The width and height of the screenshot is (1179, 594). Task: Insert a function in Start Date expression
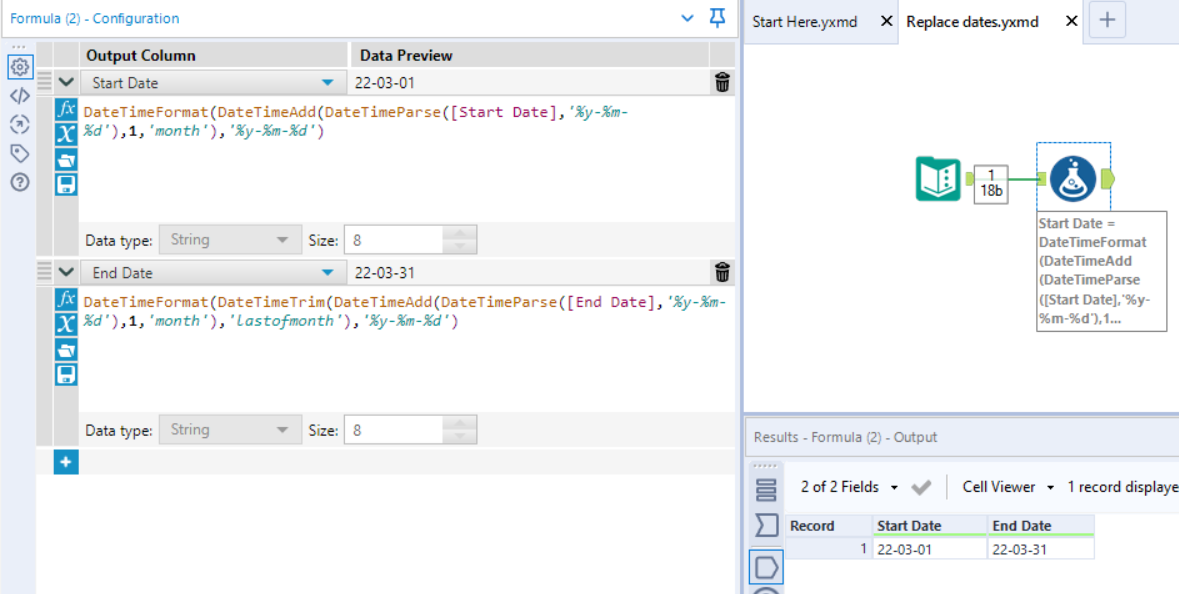coord(66,108)
